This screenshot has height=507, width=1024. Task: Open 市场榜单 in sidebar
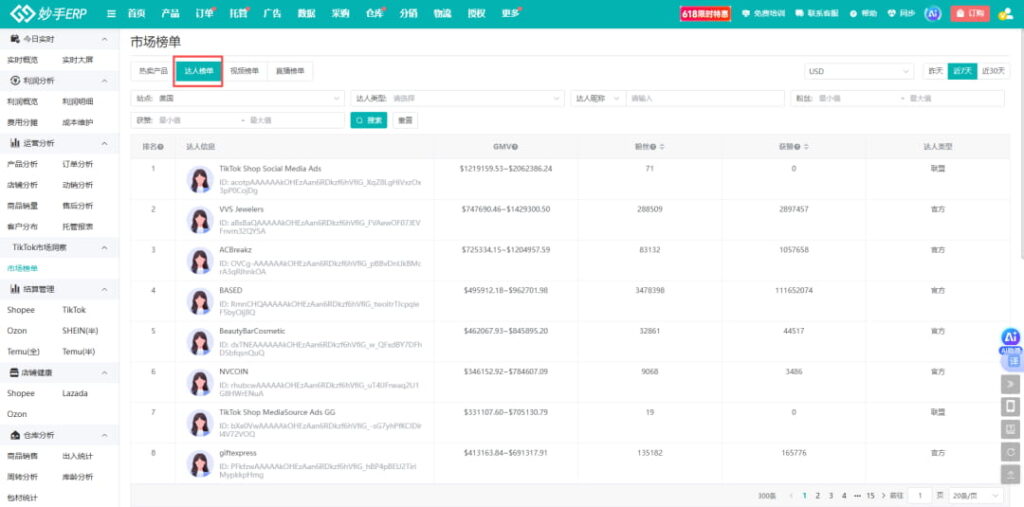coord(22,269)
